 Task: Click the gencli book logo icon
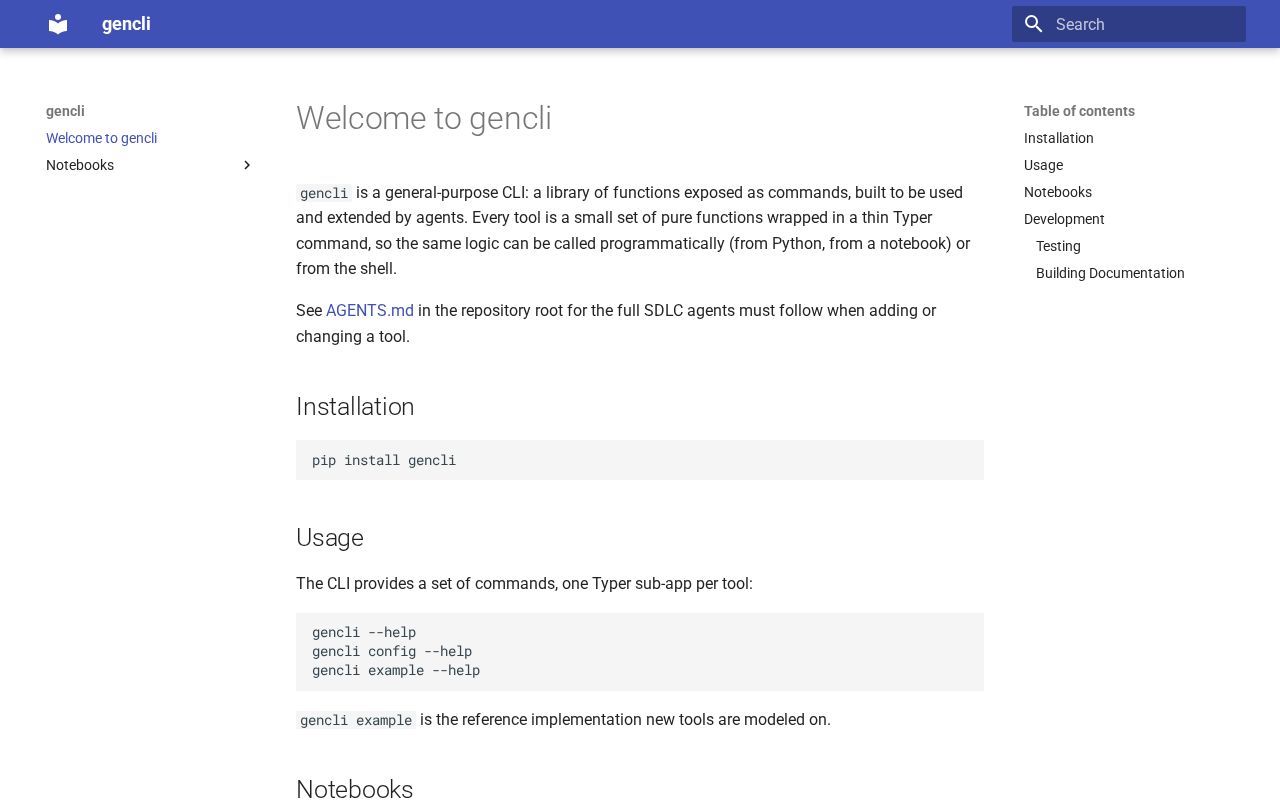click(58, 24)
